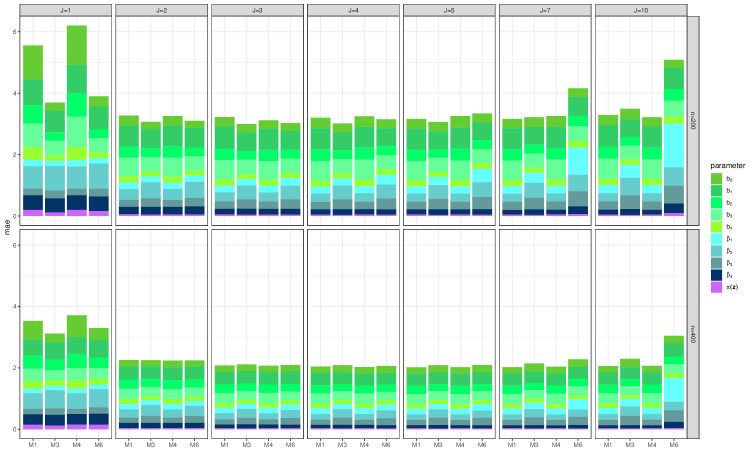This screenshot has height=452, width=753.
Task: Select the J=7 facet header
Action: coord(544,10)
